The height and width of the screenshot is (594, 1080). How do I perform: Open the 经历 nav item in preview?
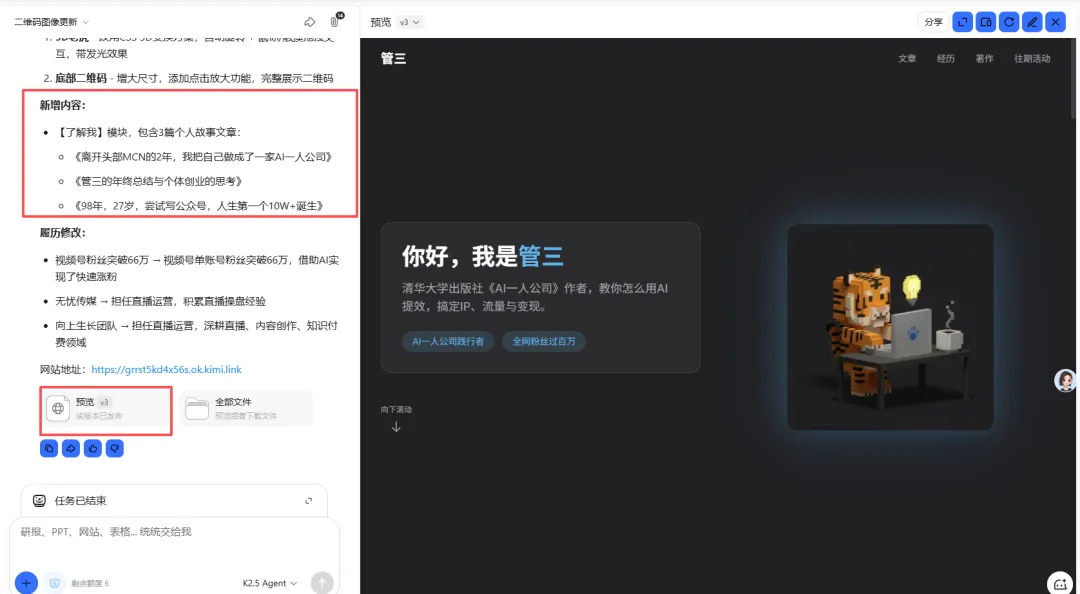(x=946, y=59)
